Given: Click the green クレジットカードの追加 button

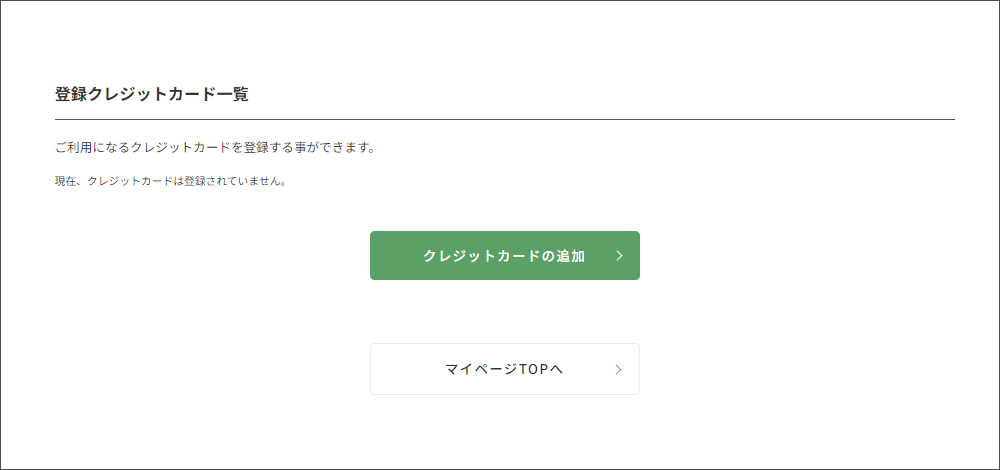Looking at the screenshot, I should [x=504, y=256].
